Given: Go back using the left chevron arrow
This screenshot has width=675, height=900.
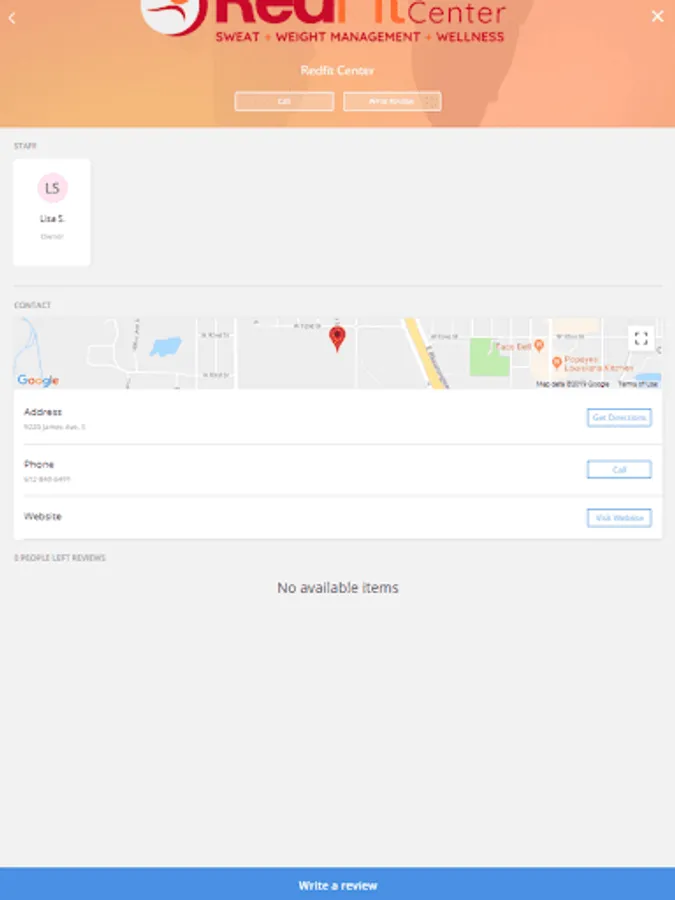Looking at the screenshot, I should pyautogui.click(x=12, y=18).
